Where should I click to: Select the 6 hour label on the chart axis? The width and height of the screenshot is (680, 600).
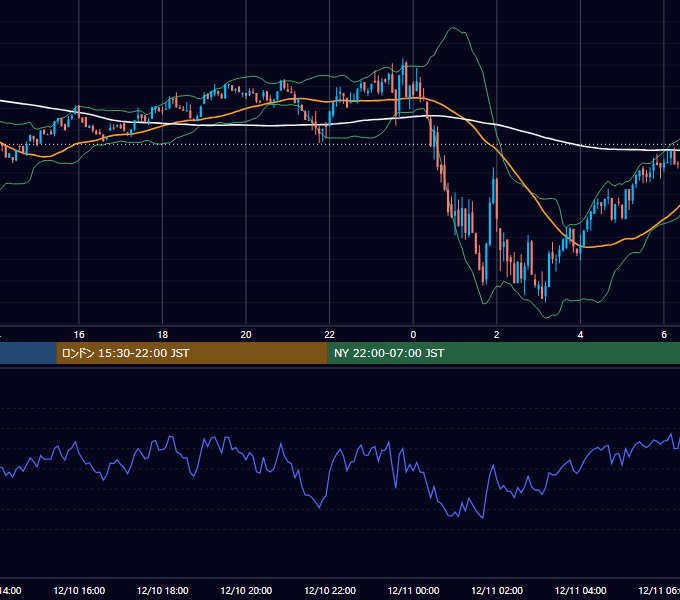pyautogui.click(x=664, y=335)
